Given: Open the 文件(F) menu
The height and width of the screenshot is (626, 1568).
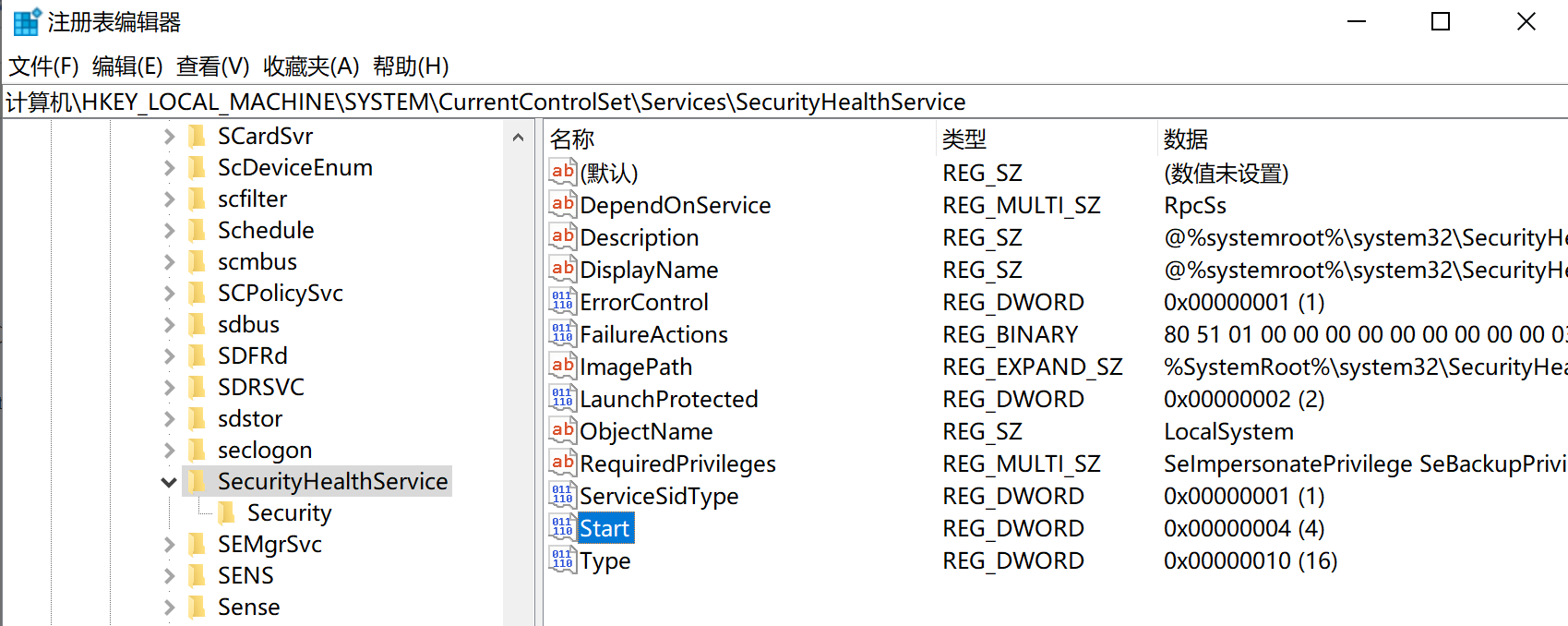Looking at the screenshot, I should pos(43,66).
